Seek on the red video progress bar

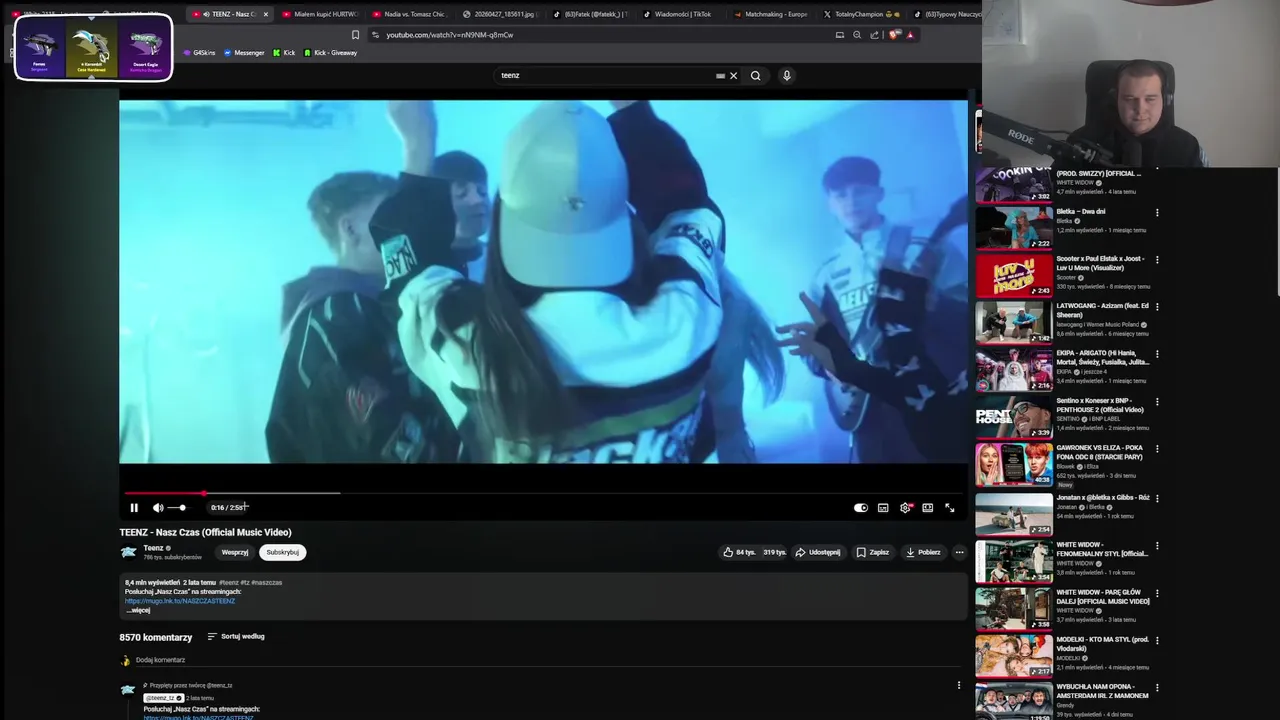[x=542, y=493]
